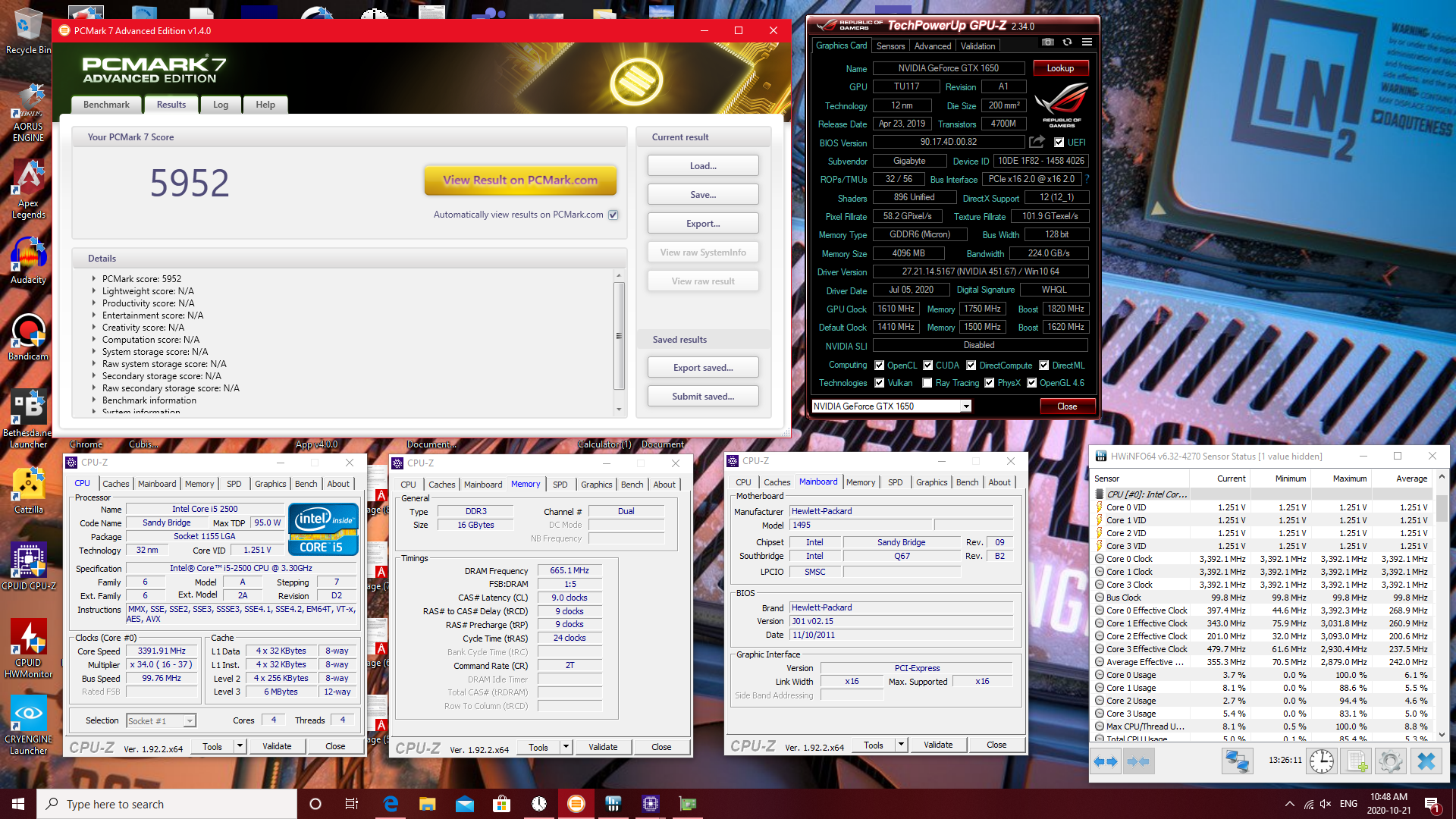Click HWiNFO clock reset icon
This screenshot has width=1456, height=819.
[1322, 761]
